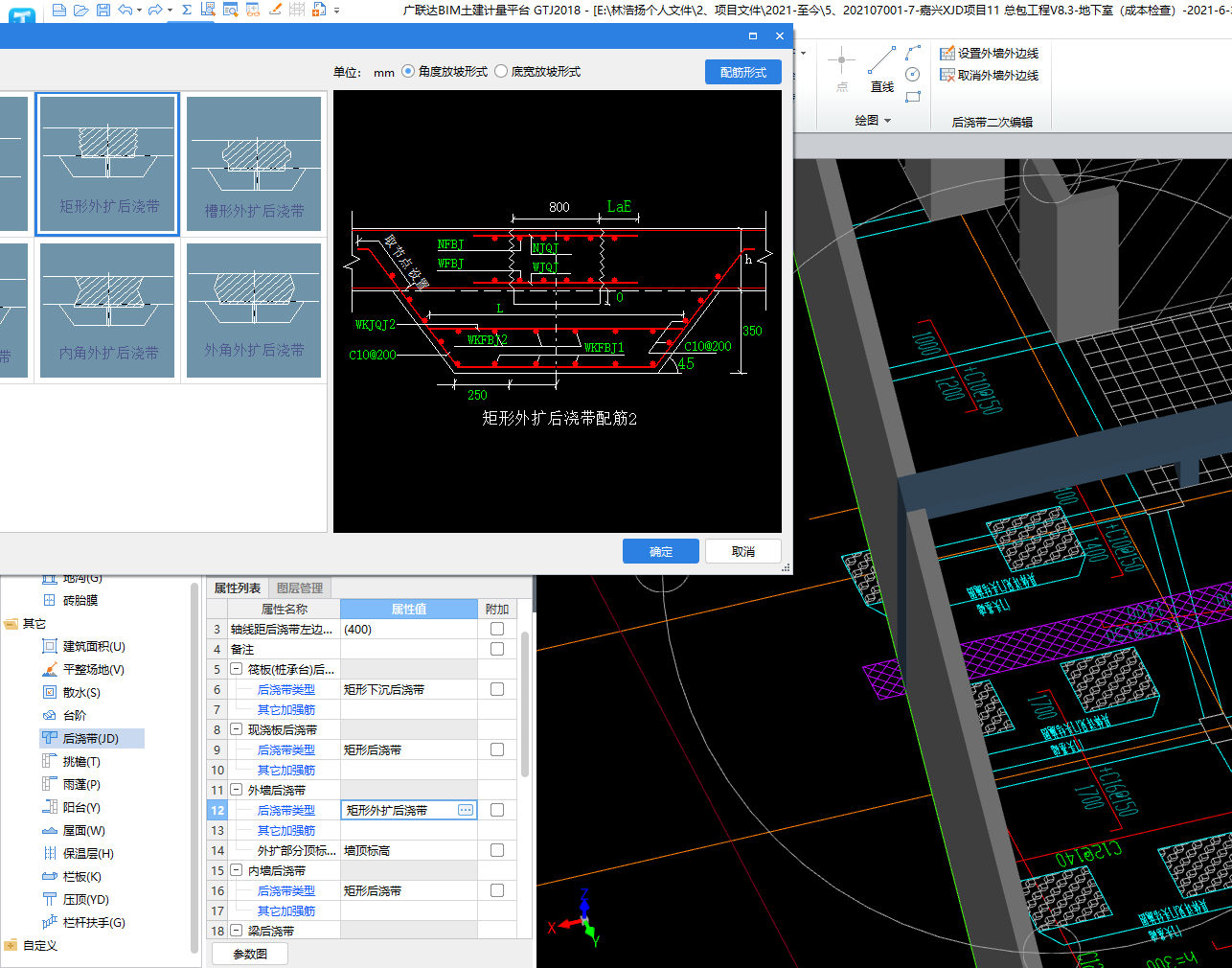This screenshot has width=1232, height=968.
Task: Tick the 附加 checkbox for row 12 矩形外扩后浇带
Action: click(497, 811)
